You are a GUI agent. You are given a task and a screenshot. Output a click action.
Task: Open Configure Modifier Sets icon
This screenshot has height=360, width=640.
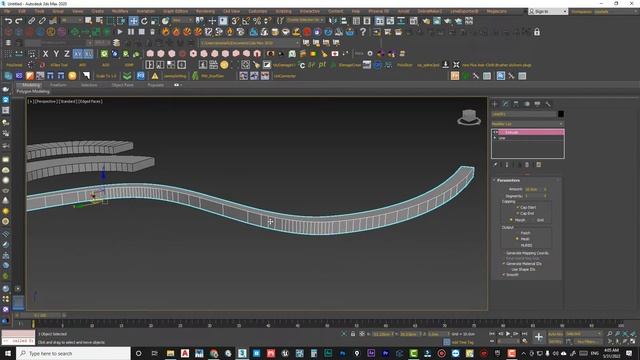click(539, 165)
